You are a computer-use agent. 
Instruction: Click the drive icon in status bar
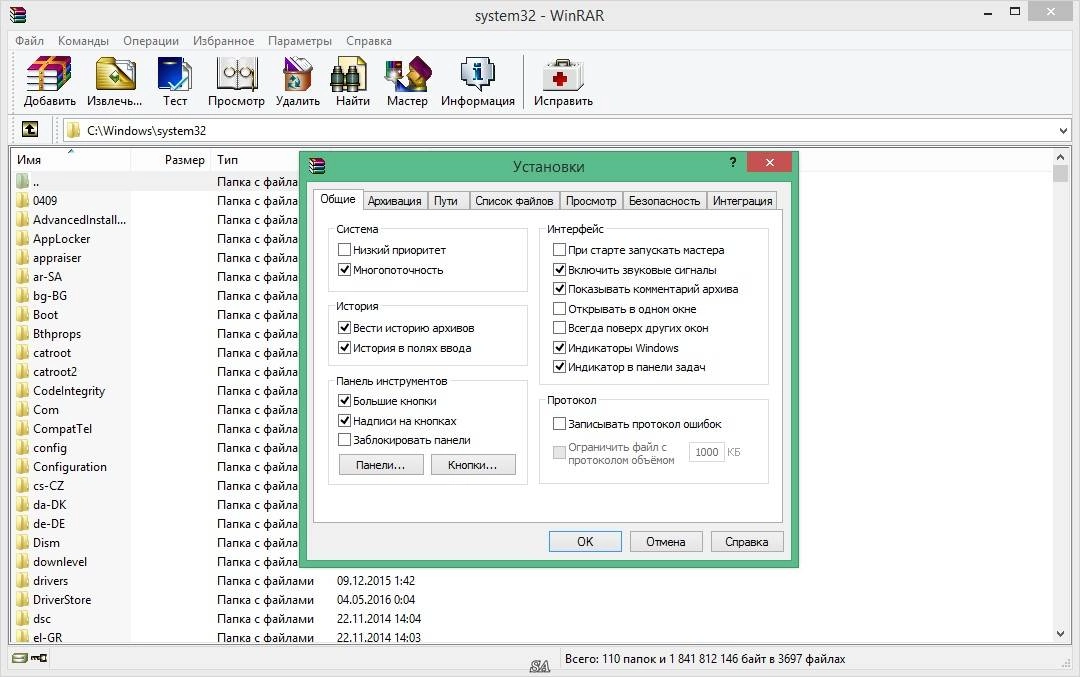[19, 658]
